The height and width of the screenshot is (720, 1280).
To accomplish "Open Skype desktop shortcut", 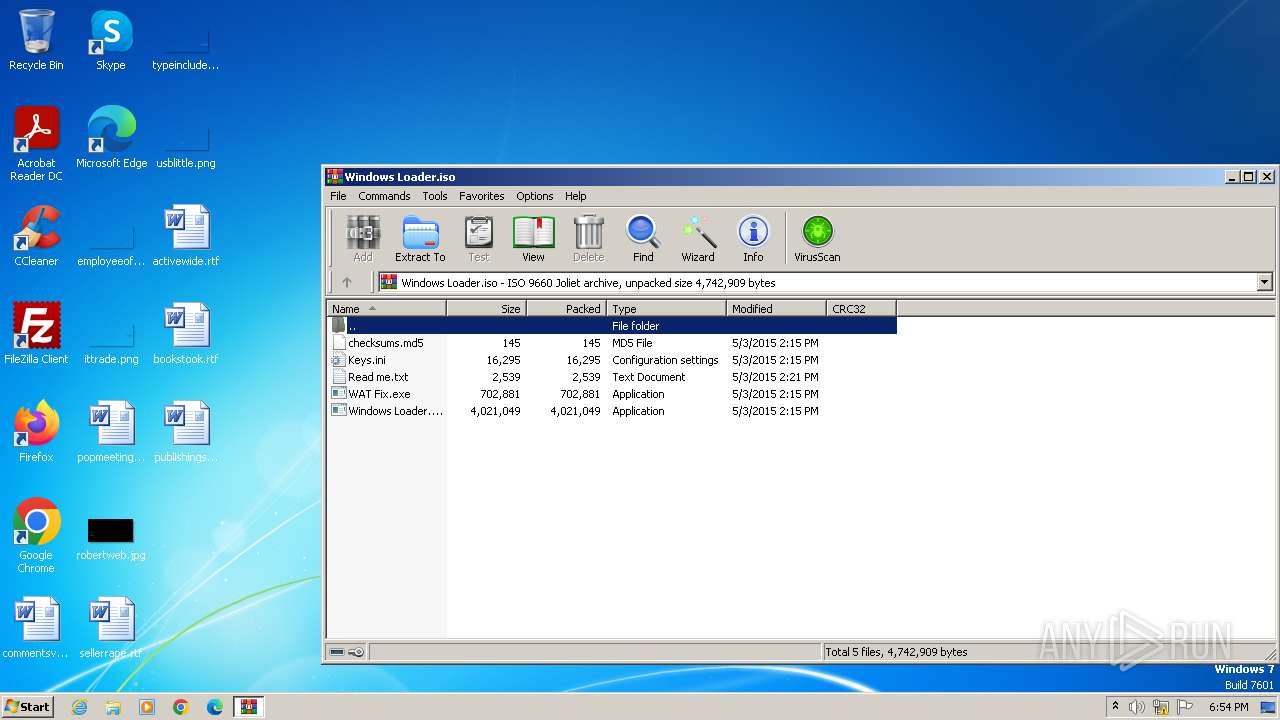I will tap(110, 40).
